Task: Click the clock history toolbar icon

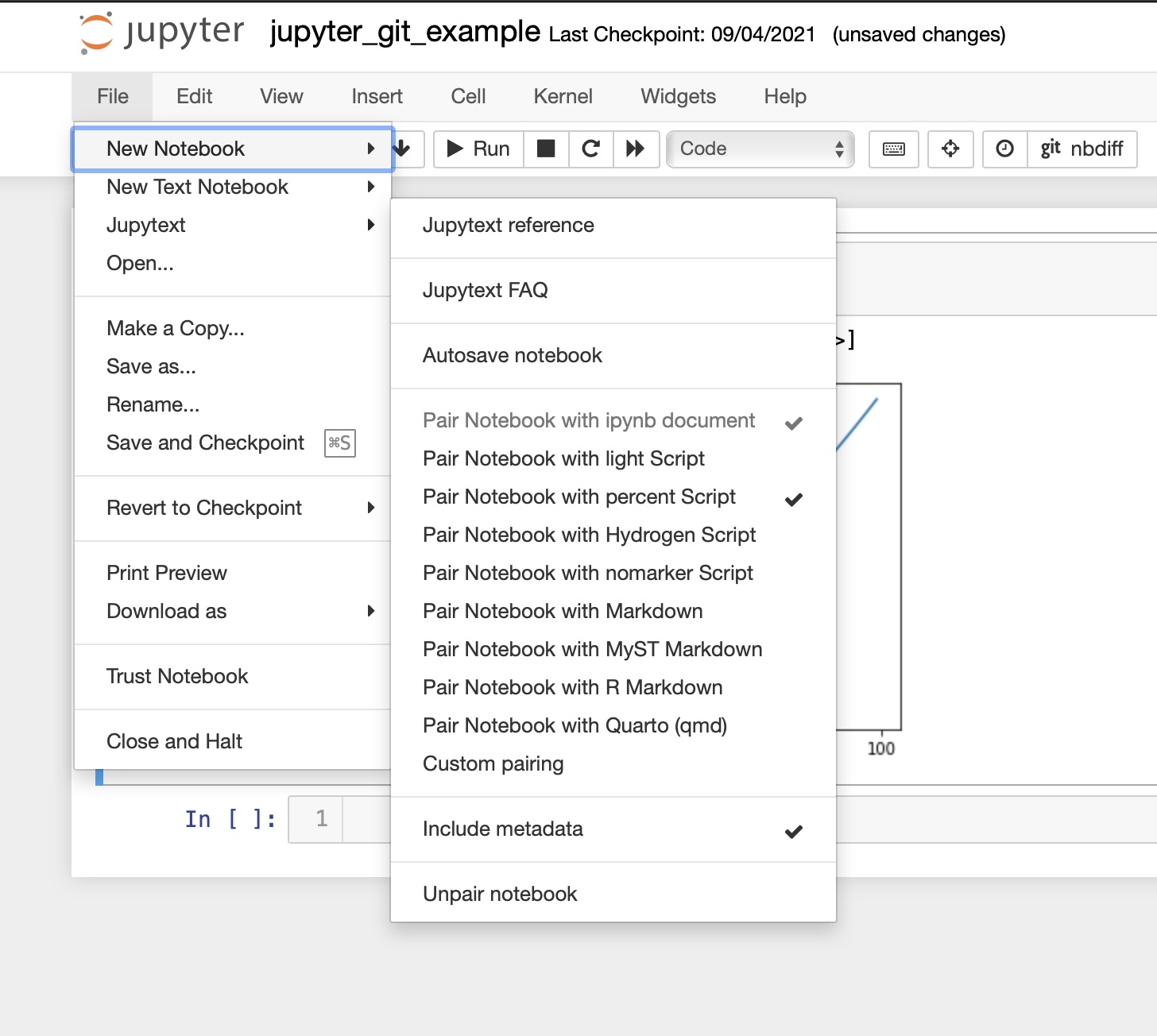Action: click(1005, 149)
